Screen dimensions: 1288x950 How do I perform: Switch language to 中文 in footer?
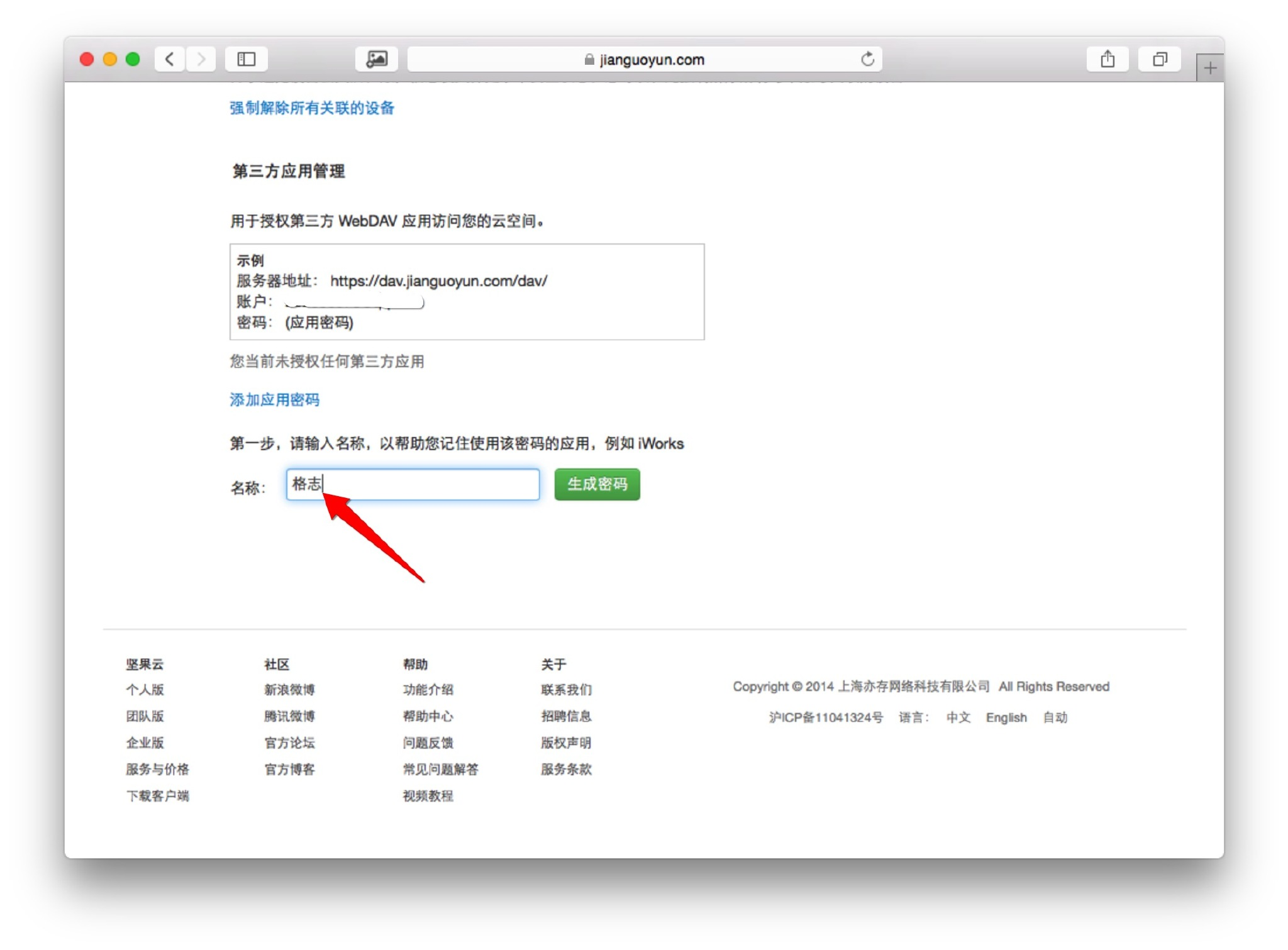pos(958,717)
